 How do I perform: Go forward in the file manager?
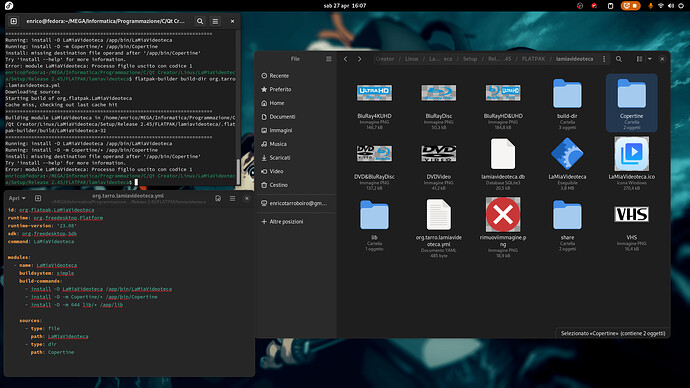(360, 59)
